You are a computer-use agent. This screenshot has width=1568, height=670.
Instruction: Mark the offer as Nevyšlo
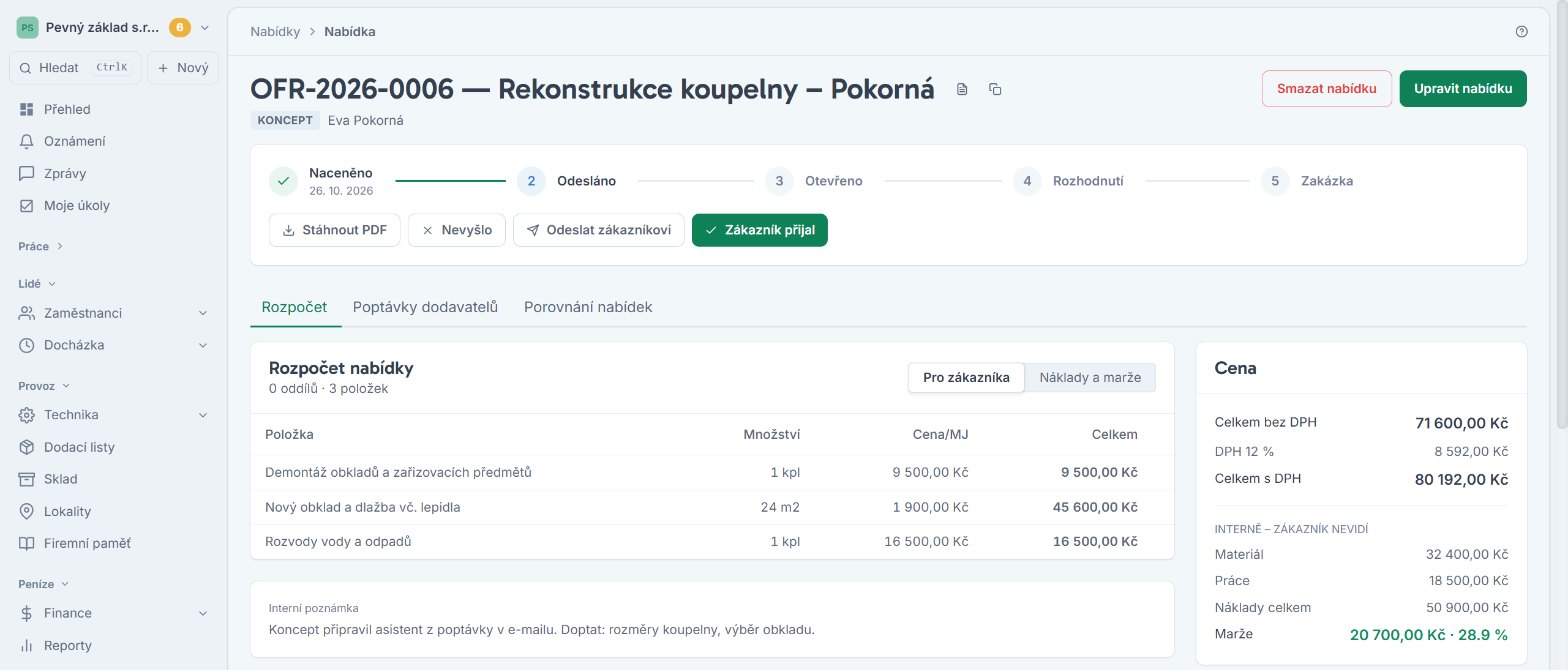(x=457, y=230)
